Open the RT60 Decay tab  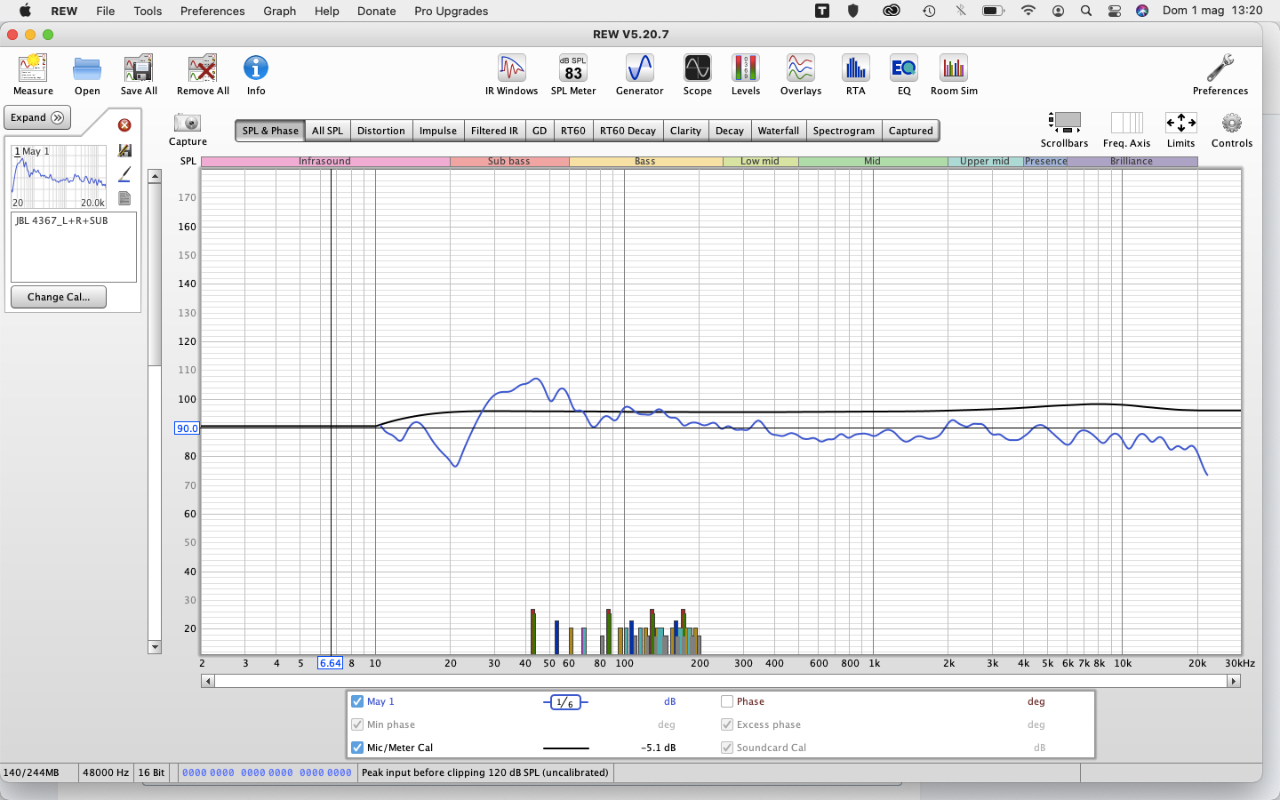pyautogui.click(x=628, y=130)
